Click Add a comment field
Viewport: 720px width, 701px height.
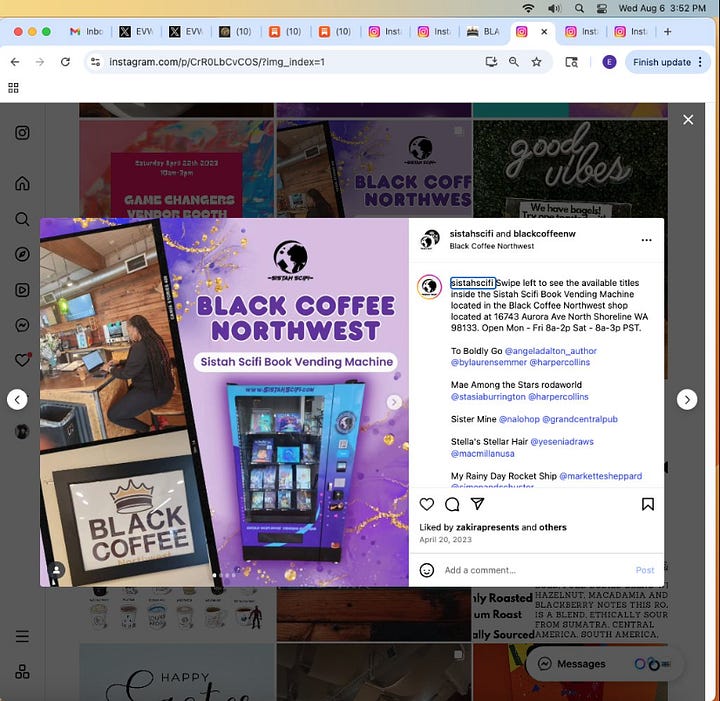[x=535, y=570]
